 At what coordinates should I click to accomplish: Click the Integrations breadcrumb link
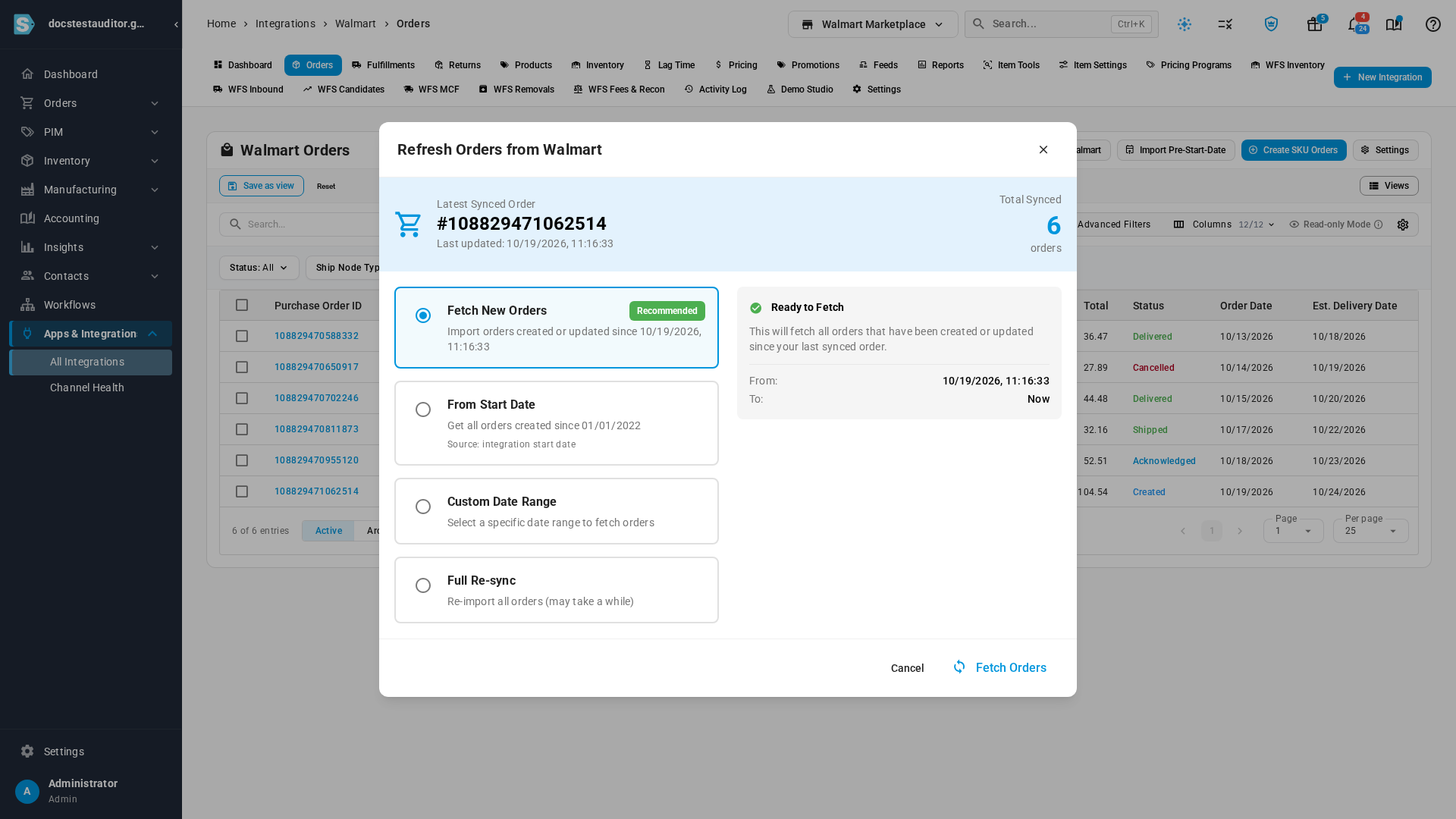tap(285, 24)
